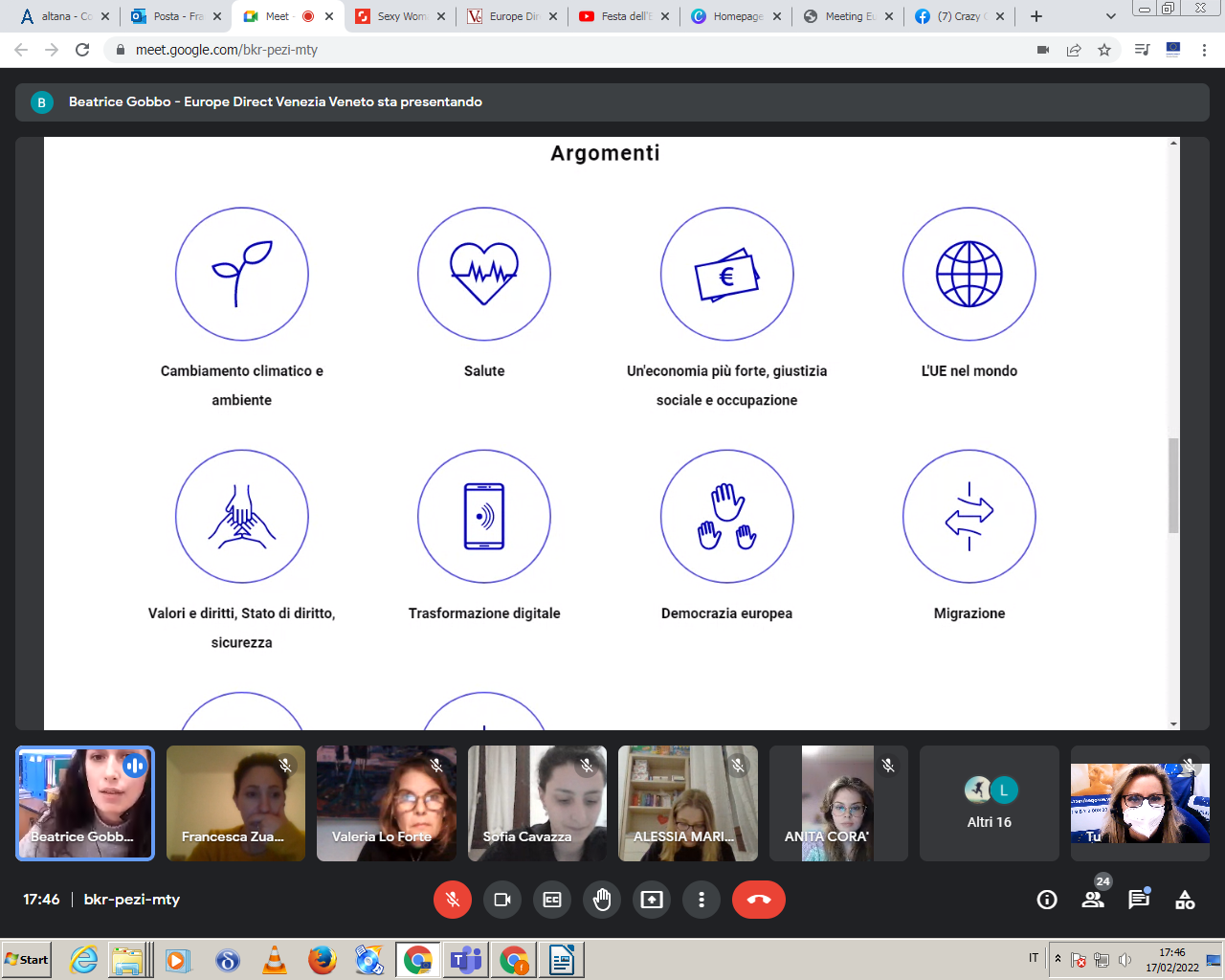Click "L'UE nel mondo" topic label
This screenshot has width=1225, height=980.
tap(969, 371)
